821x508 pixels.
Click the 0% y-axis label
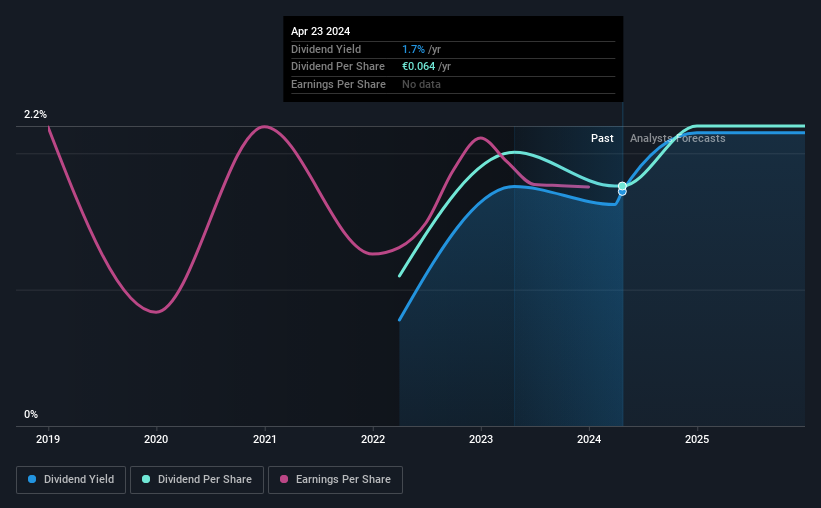[31, 414]
